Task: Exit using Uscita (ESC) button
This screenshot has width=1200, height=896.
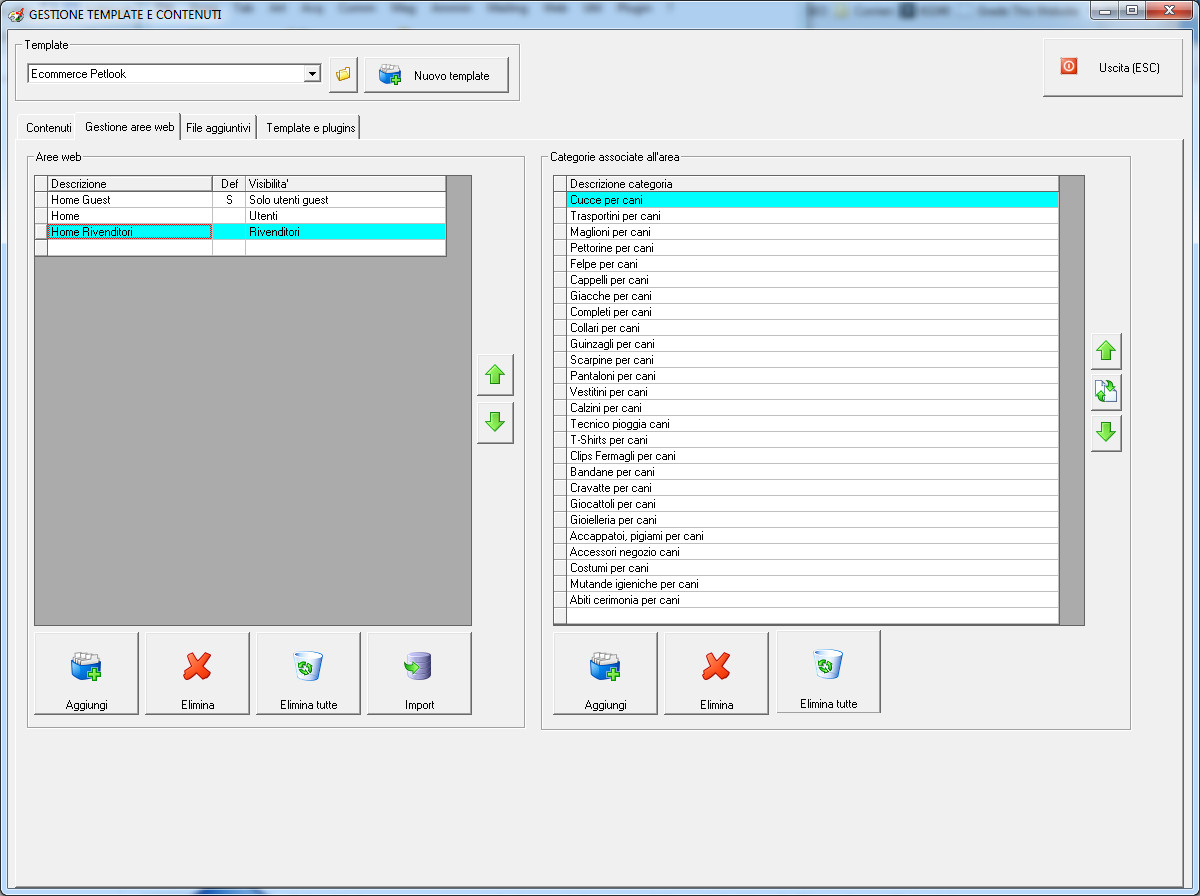Action: coord(1112,67)
